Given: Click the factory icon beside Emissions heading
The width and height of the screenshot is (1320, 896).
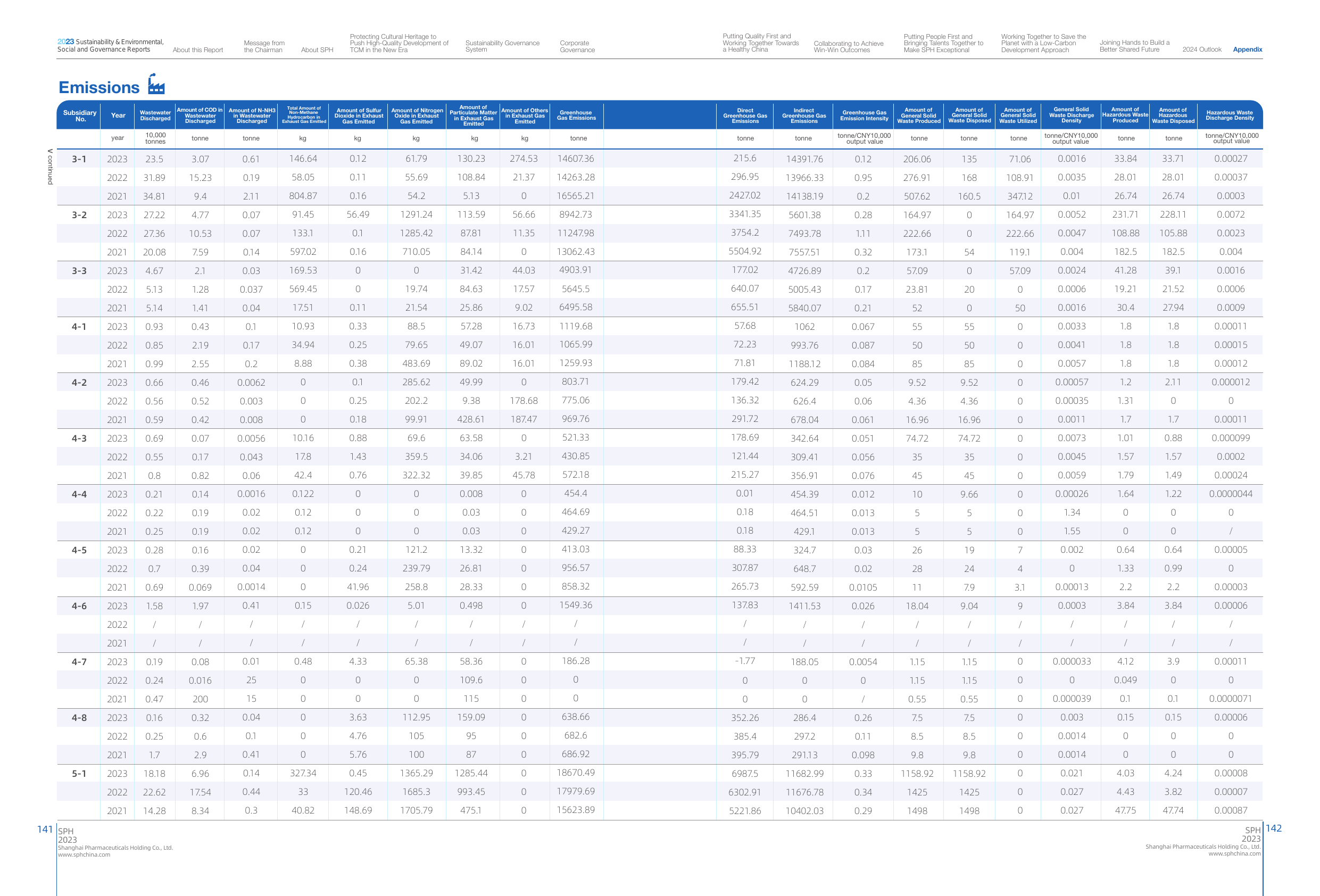Looking at the screenshot, I should click(156, 84).
